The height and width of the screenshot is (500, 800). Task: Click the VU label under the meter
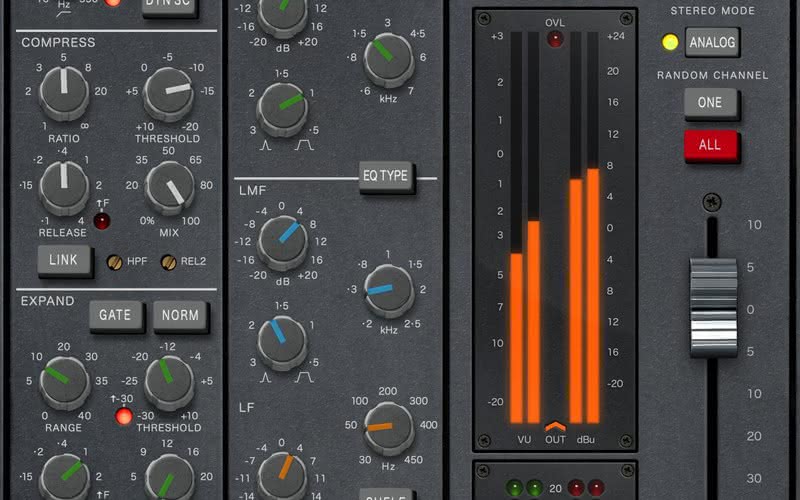(524, 440)
